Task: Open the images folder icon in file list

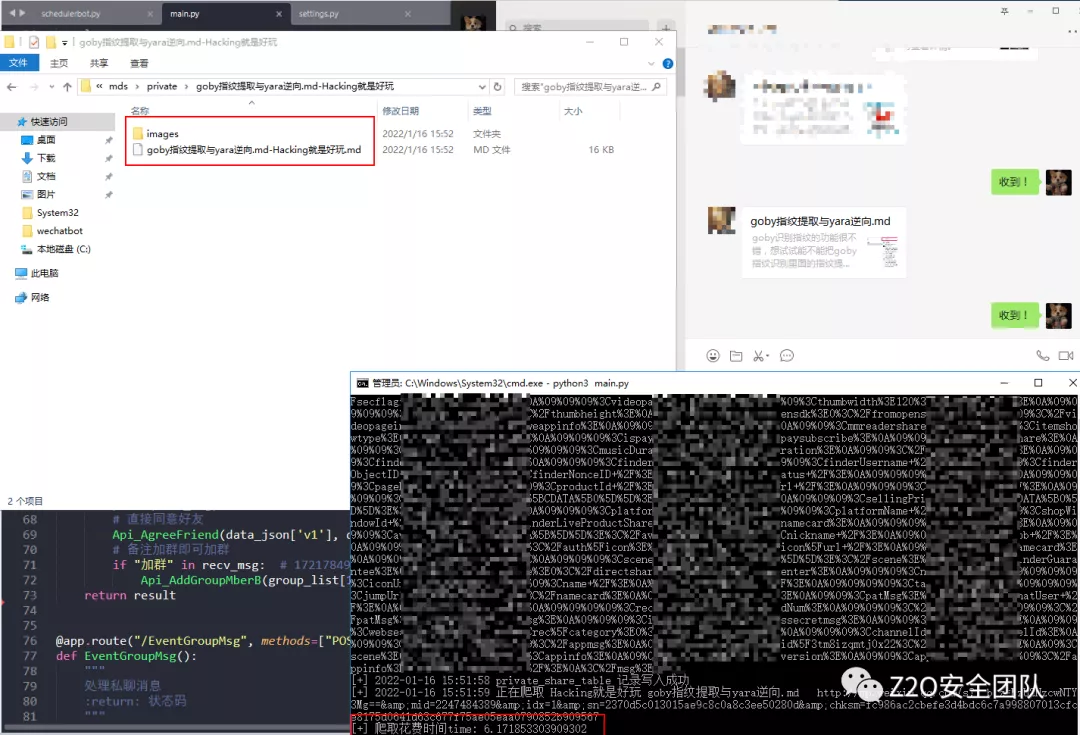Action: coord(138,134)
